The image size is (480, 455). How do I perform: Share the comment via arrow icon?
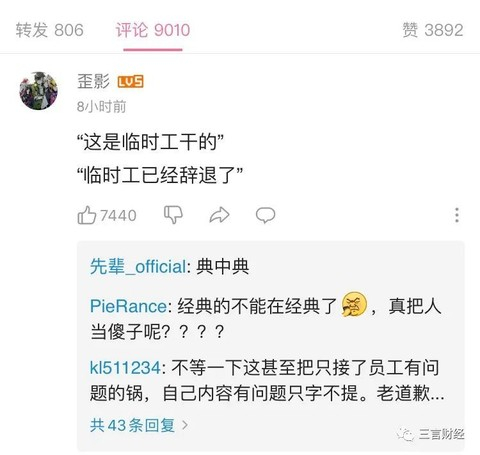coord(219,215)
